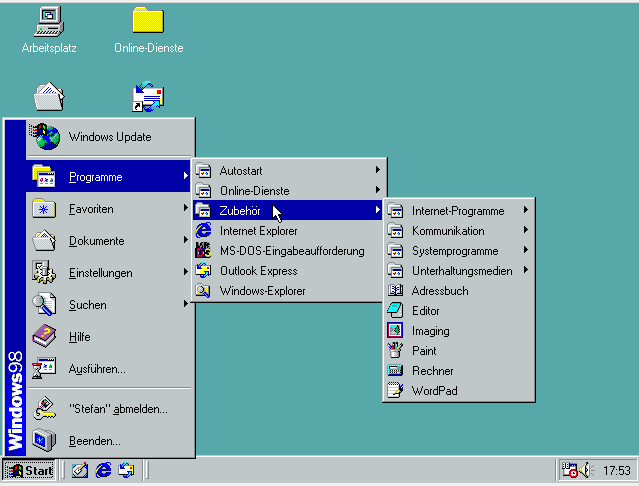Open Hilfe from the Start menu
639x486 pixels.
pyautogui.click(x=108, y=336)
